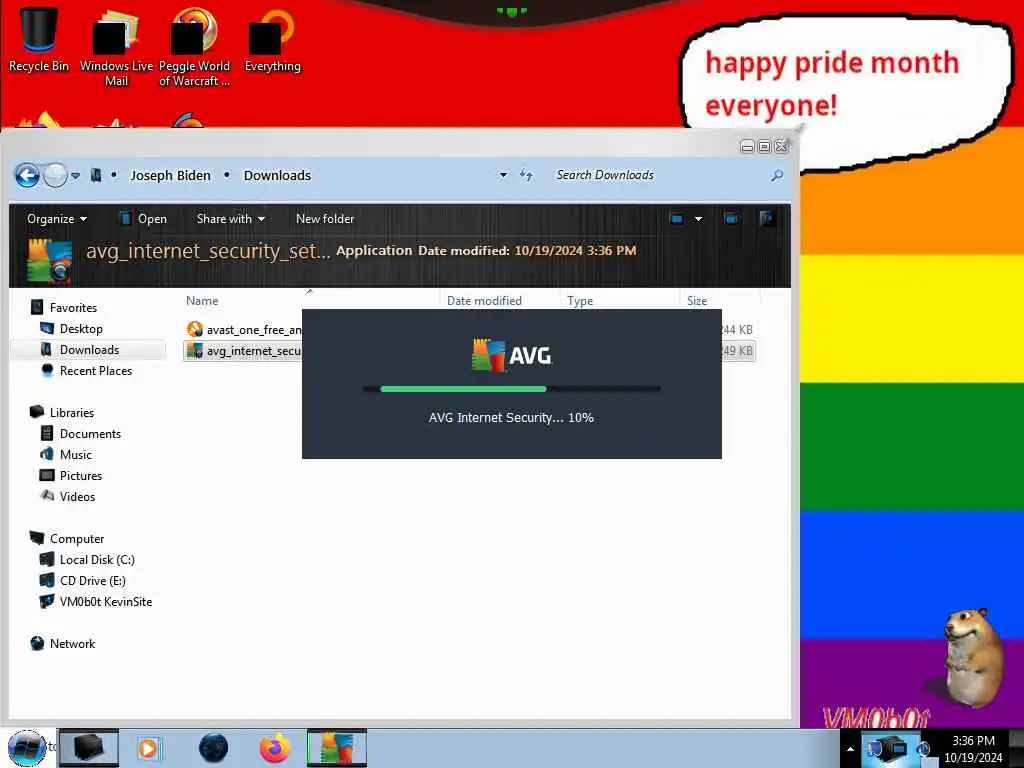1024x768 pixels.
Task: Open Recent Places under Favorites
Action: 87,370
